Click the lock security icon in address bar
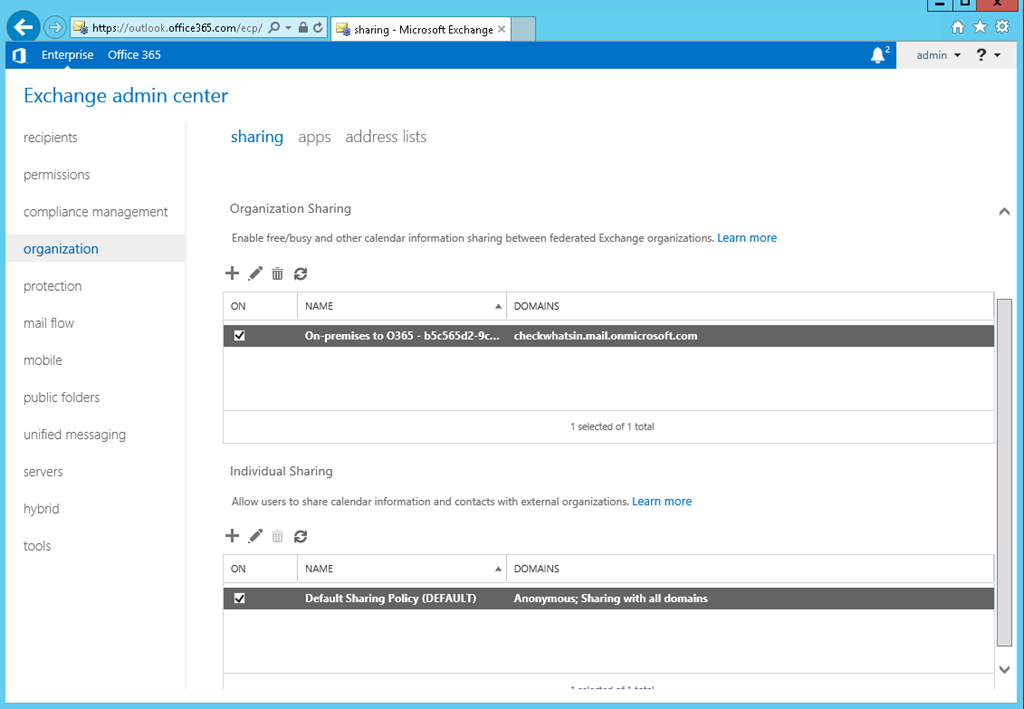This screenshot has height=709, width=1024. 303,27
